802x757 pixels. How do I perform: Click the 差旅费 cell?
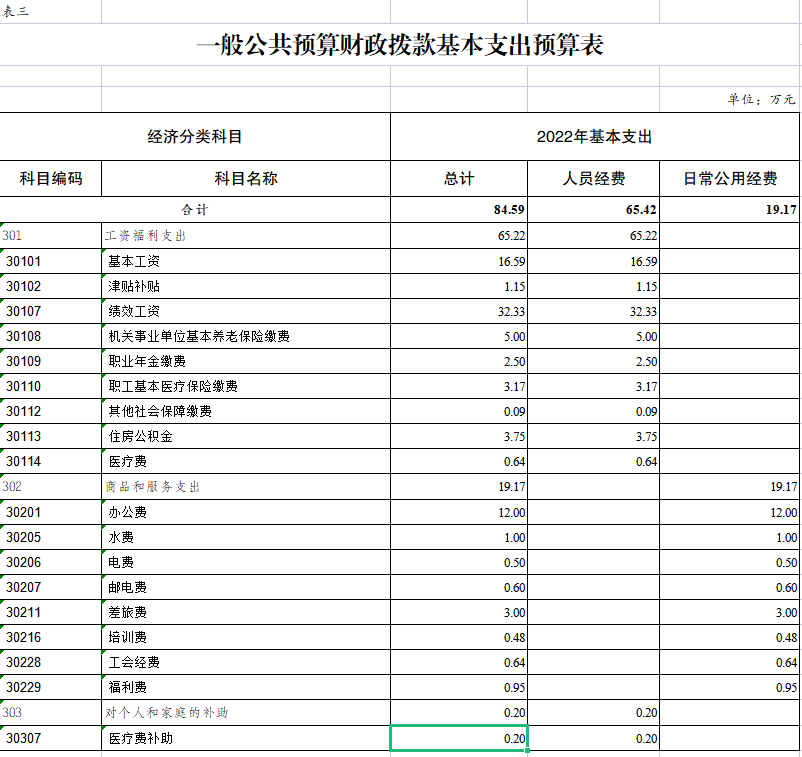click(246, 613)
